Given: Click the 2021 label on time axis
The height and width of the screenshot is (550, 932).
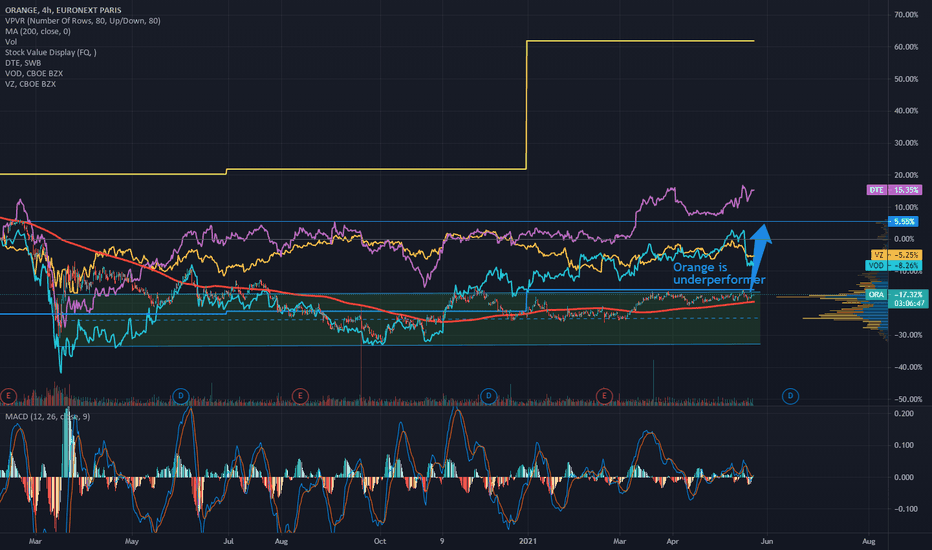Looking at the screenshot, I should coord(528,541).
